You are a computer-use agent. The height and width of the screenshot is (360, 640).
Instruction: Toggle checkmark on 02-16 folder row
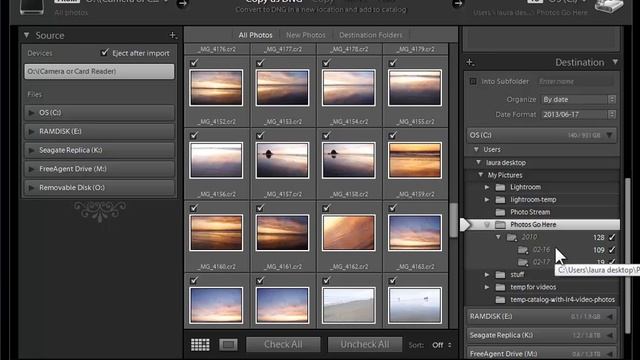[x=612, y=250]
